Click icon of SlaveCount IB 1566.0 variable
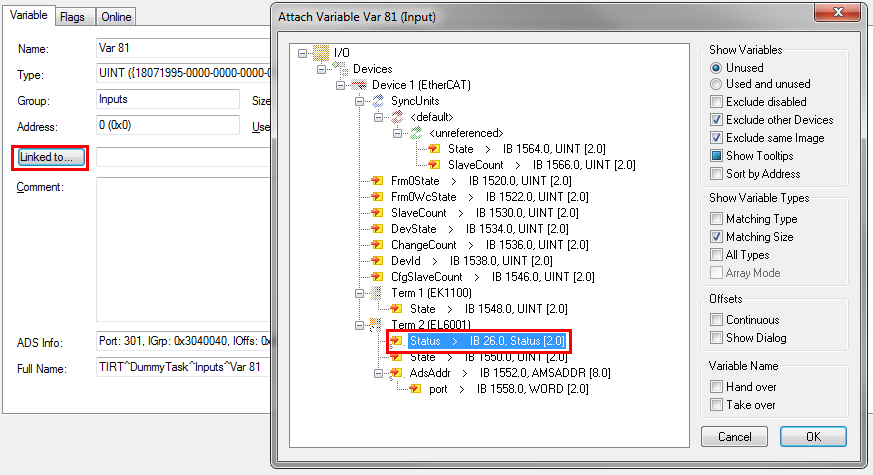 (435, 165)
